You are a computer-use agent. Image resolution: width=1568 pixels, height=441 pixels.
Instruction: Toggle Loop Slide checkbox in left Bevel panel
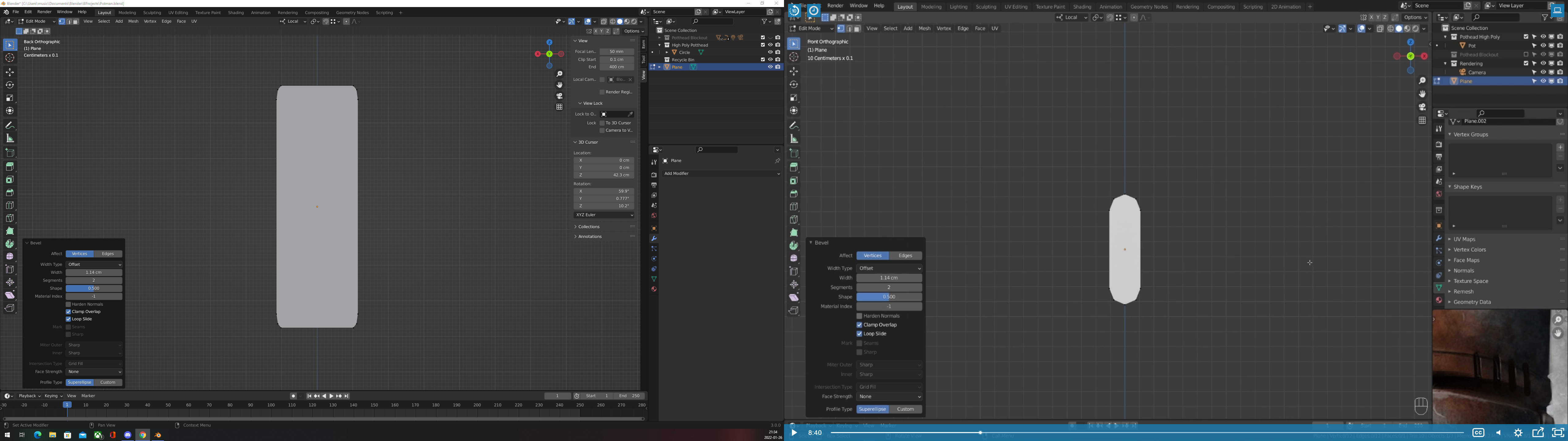[x=69, y=319]
